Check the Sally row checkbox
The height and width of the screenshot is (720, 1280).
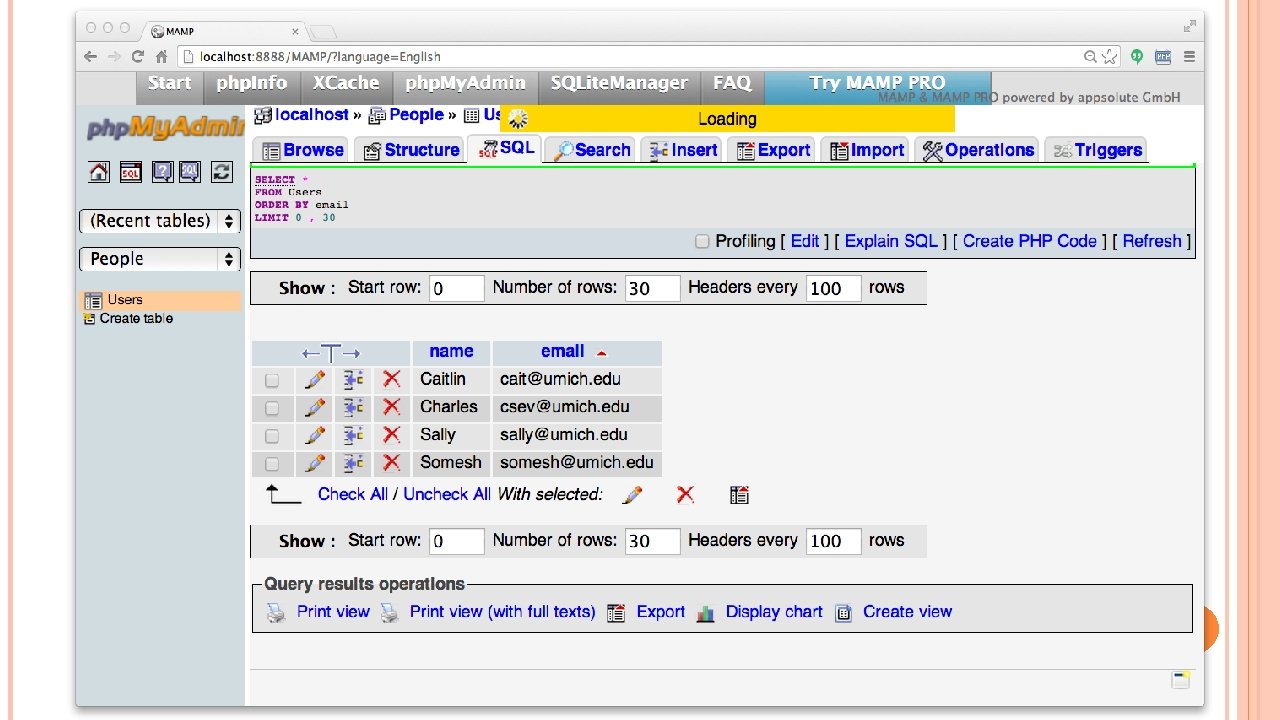272,436
